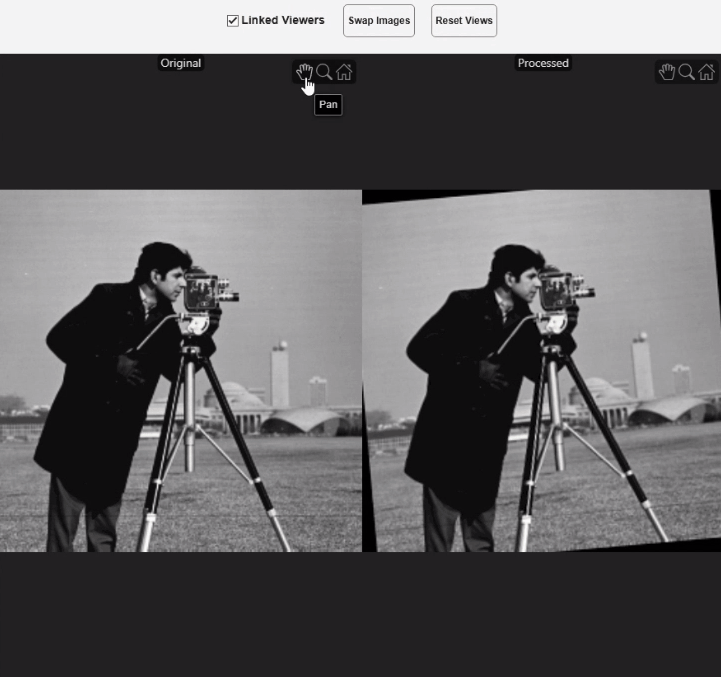Click the Reset Views button
Viewport: 721px width, 677px height.
[x=464, y=21]
